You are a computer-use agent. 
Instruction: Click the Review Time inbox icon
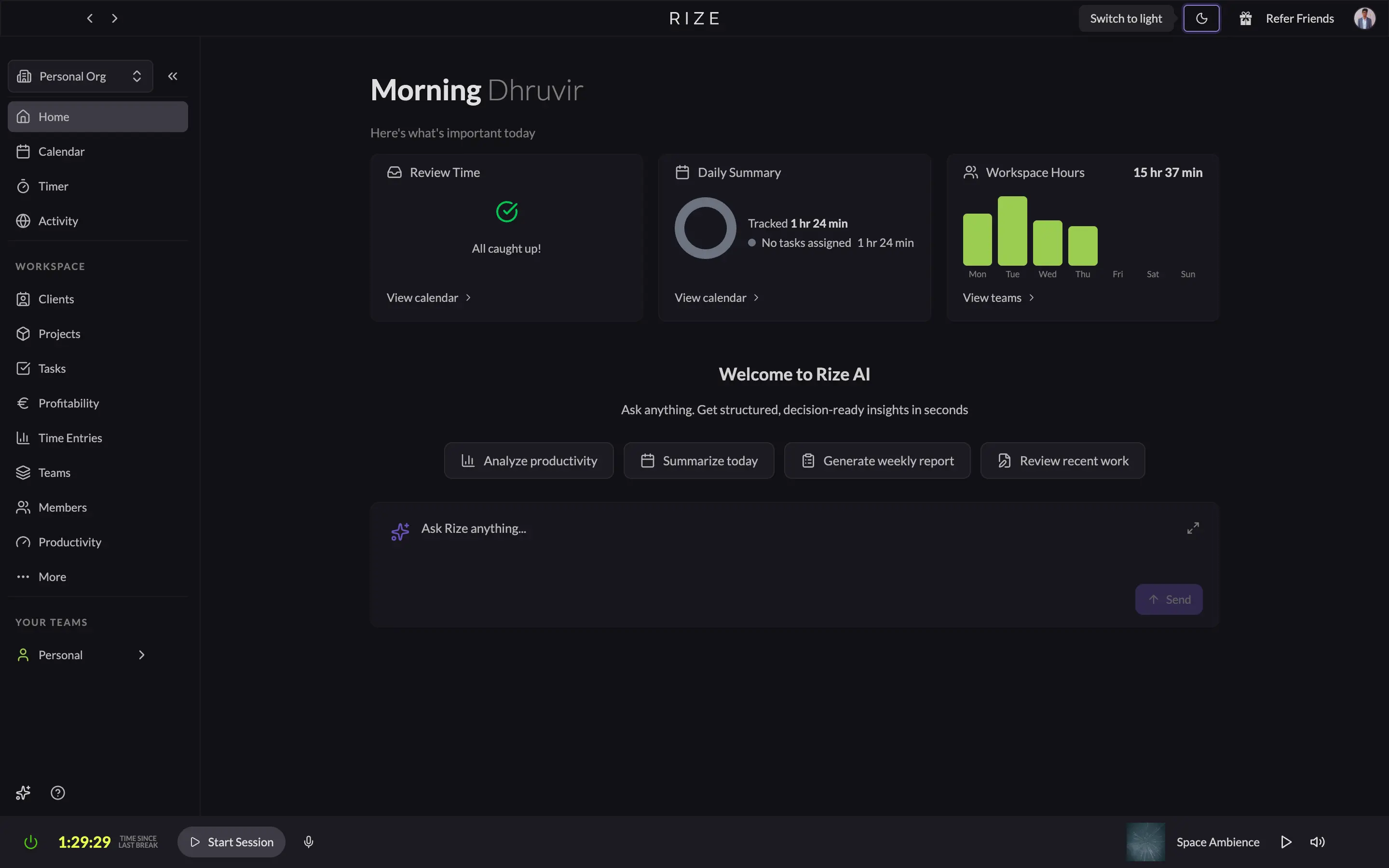[x=395, y=172]
